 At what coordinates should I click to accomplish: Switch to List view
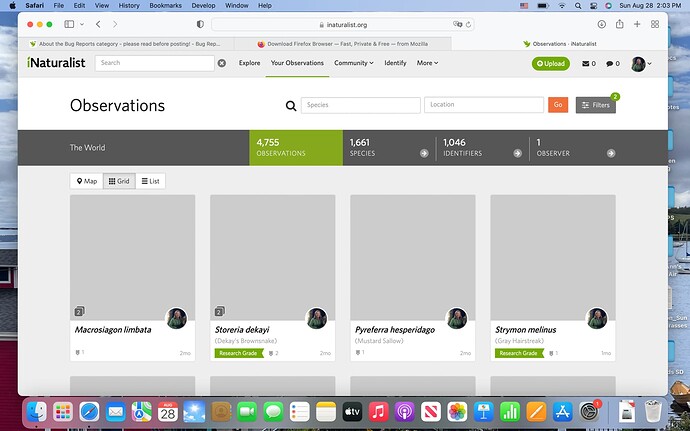pyautogui.click(x=150, y=181)
